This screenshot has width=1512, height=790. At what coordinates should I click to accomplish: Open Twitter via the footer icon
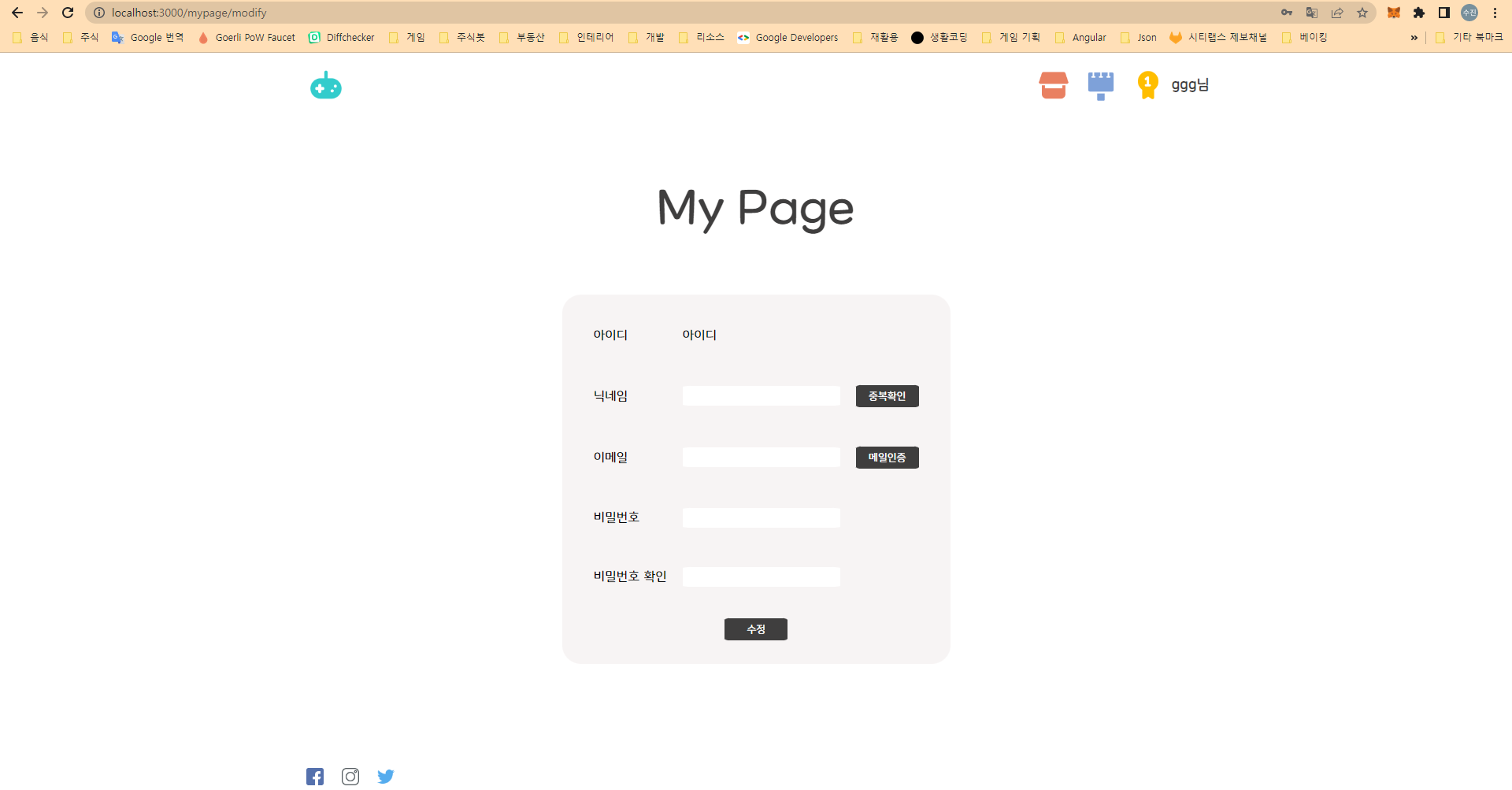[x=386, y=776]
